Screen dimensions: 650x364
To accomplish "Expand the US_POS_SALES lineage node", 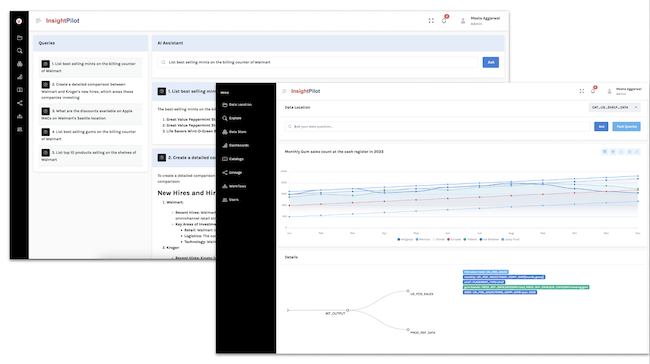I will coord(408,291).
